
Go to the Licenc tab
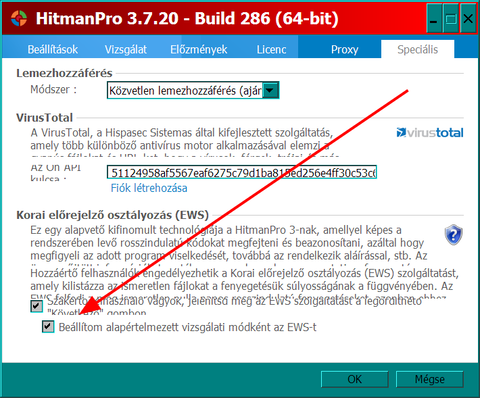pyautogui.click(x=271, y=49)
